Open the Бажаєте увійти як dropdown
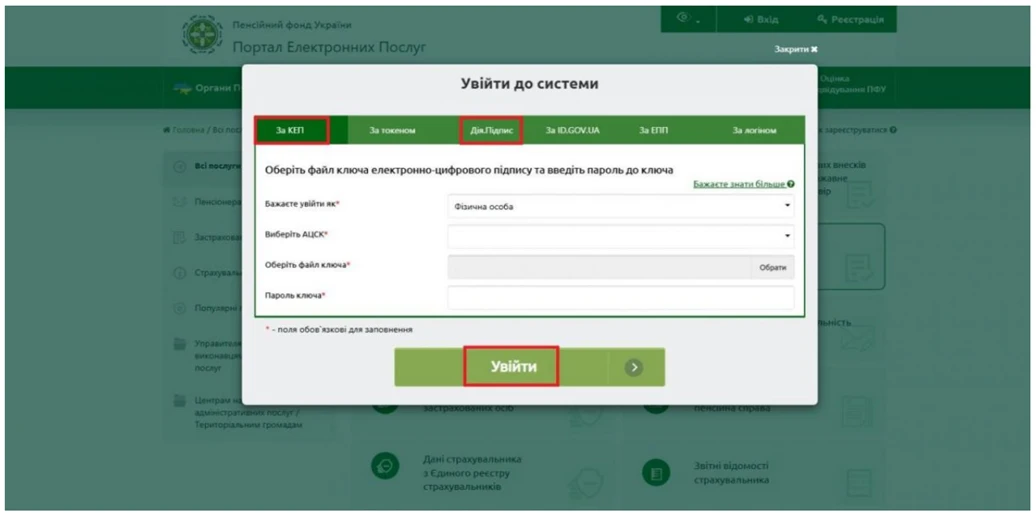 [x=621, y=206]
